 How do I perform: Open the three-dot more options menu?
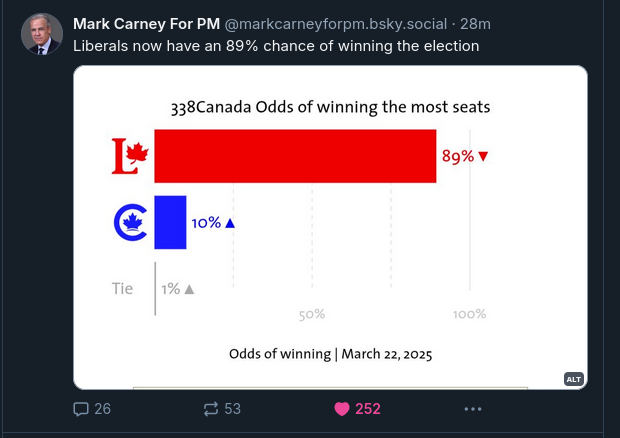point(473,408)
